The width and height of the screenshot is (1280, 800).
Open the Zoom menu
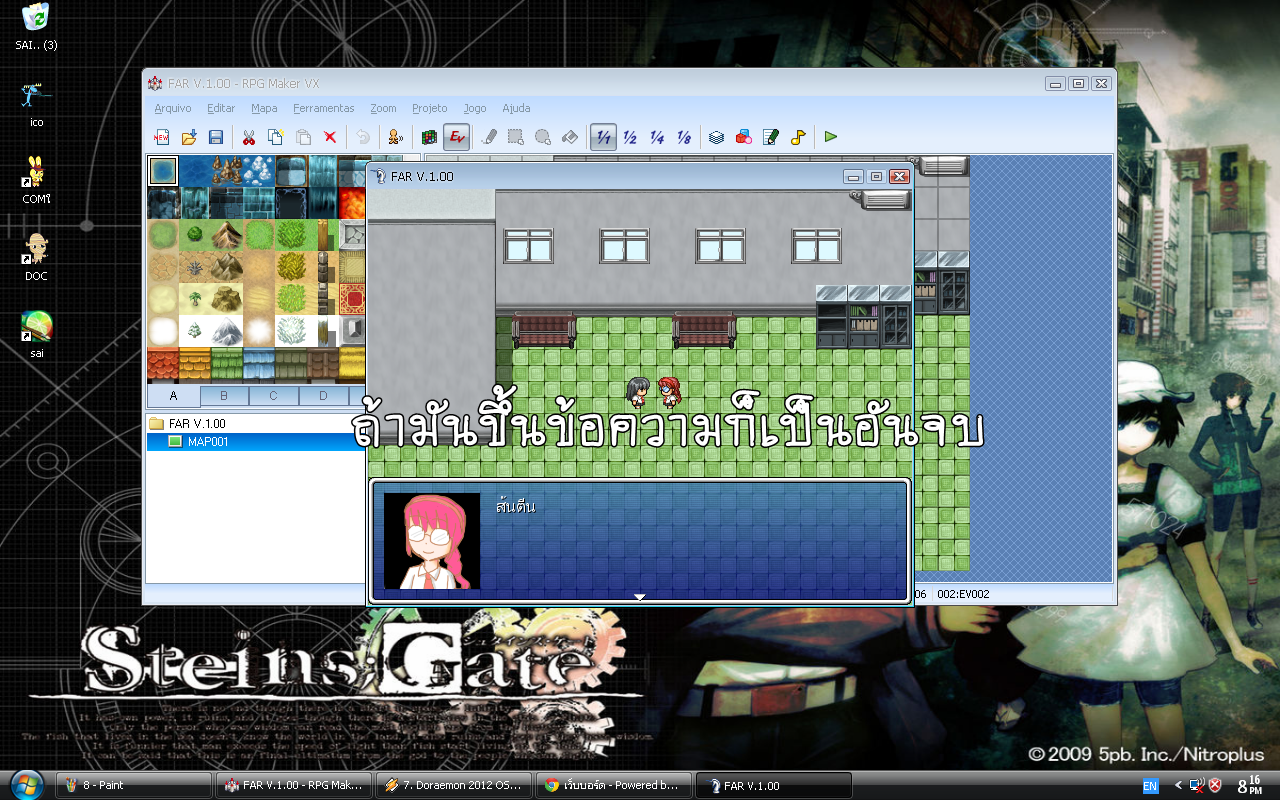tap(383, 108)
